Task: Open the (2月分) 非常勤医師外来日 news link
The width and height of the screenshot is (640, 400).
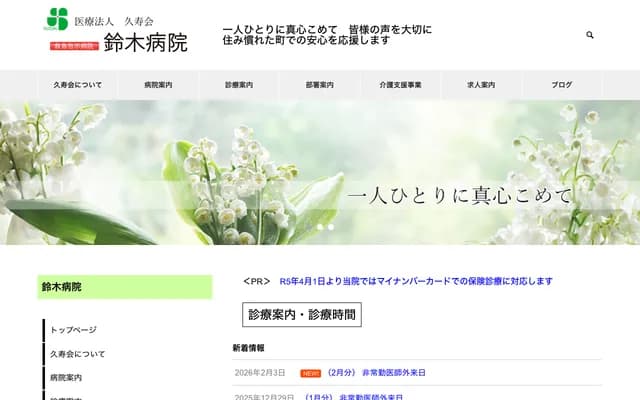Action: pyautogui.click(x=376, y=373)
